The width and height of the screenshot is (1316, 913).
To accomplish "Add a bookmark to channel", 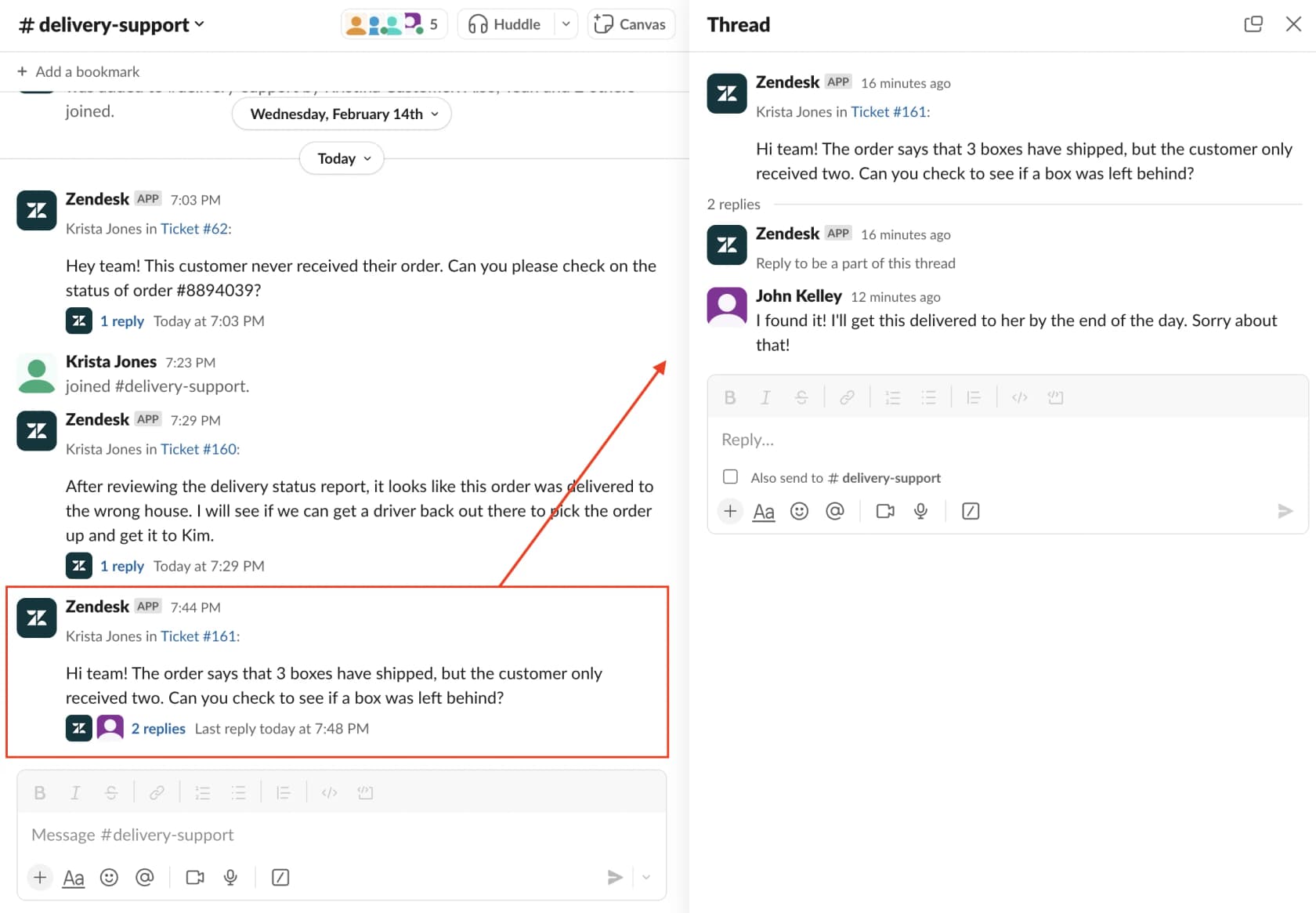I will click(x=78, y=72).
